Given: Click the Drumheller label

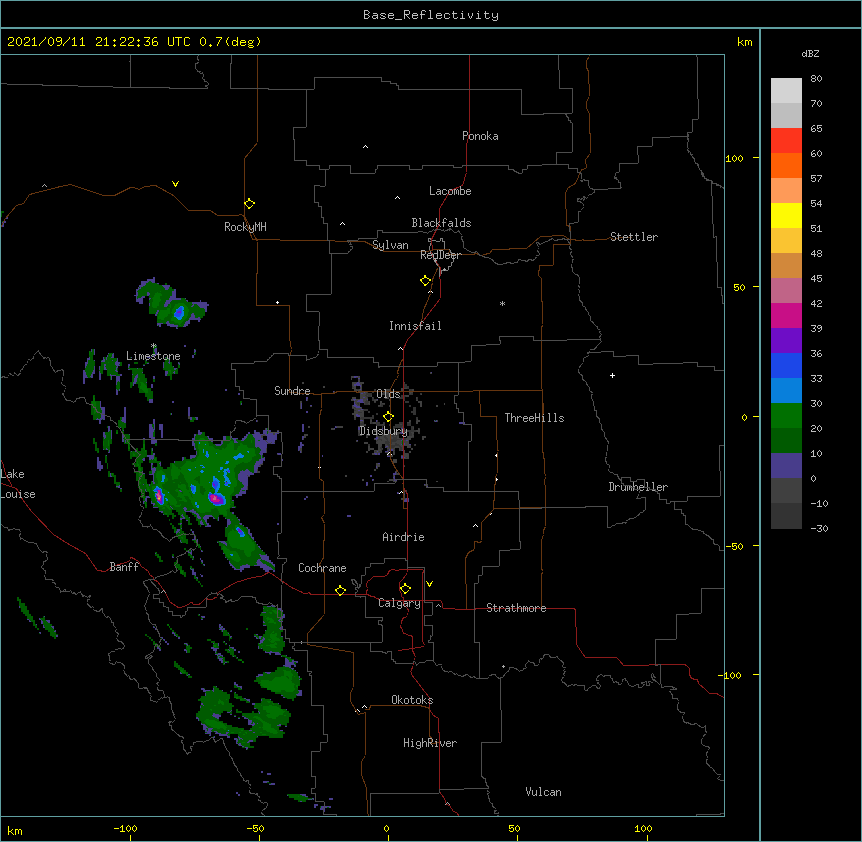Looking at the screenshot, I should tap(638, 487).
